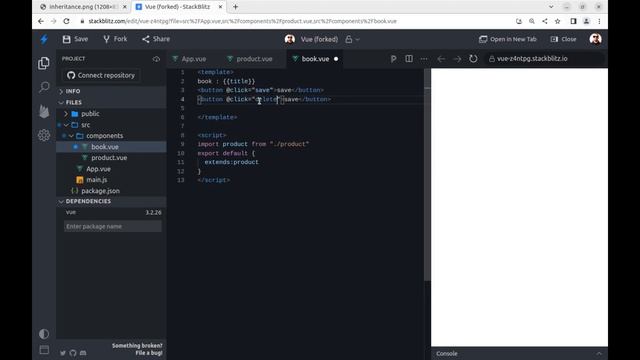Open Vue (forked) project title

coord(319,40)
